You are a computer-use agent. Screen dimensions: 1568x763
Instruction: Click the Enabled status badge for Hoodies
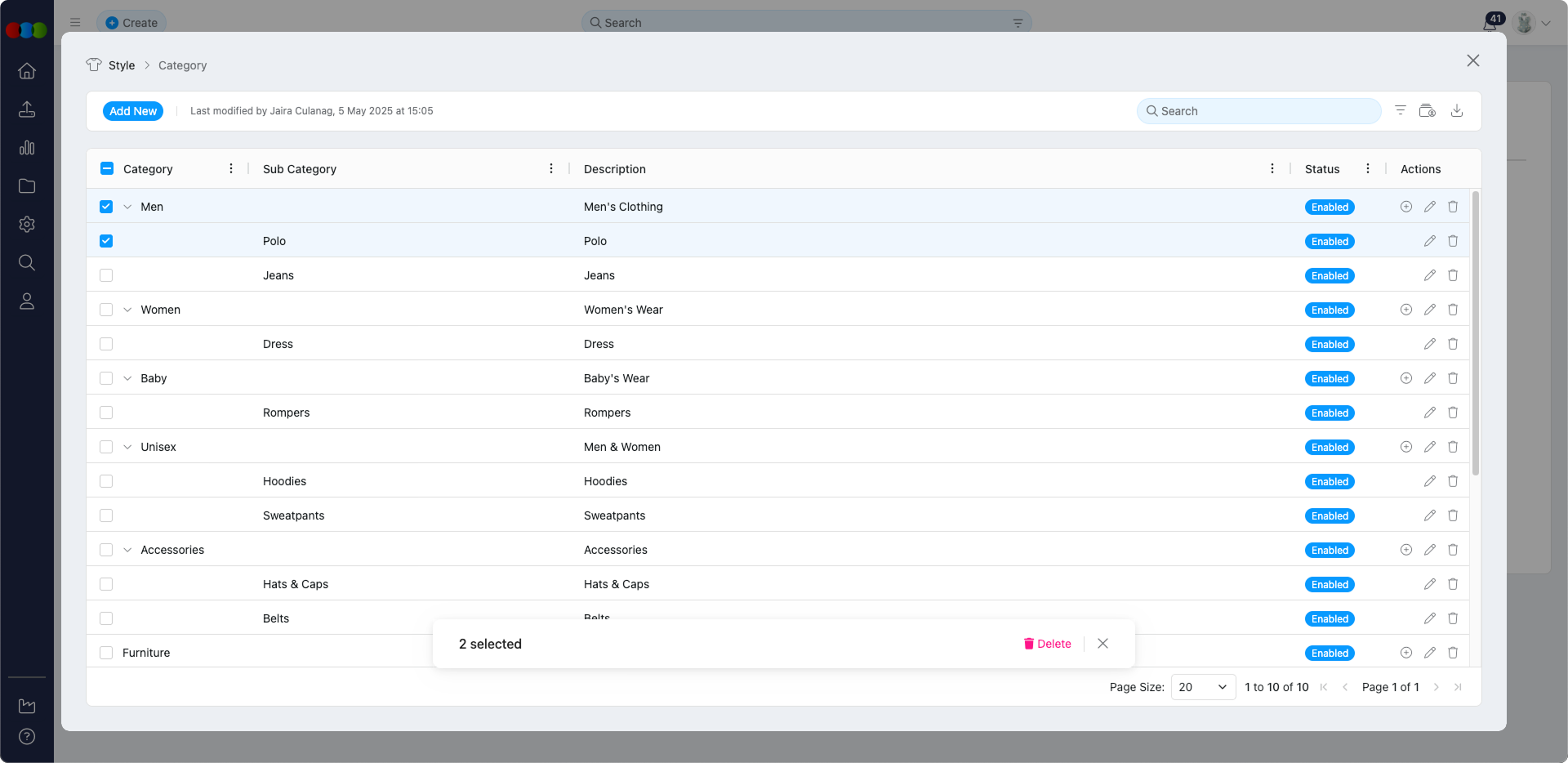(1330, 481)
